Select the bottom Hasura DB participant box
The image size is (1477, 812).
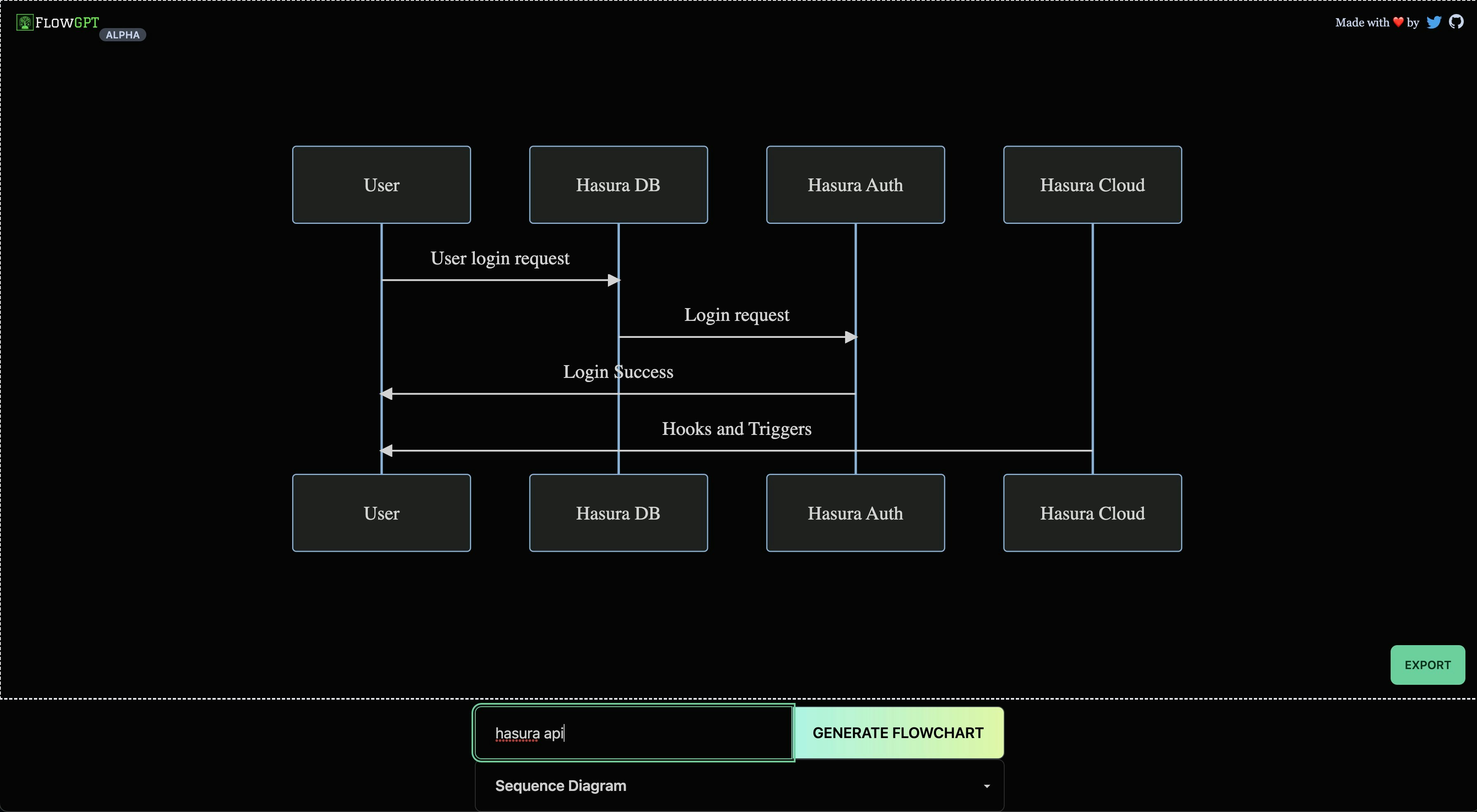point(618,513)
